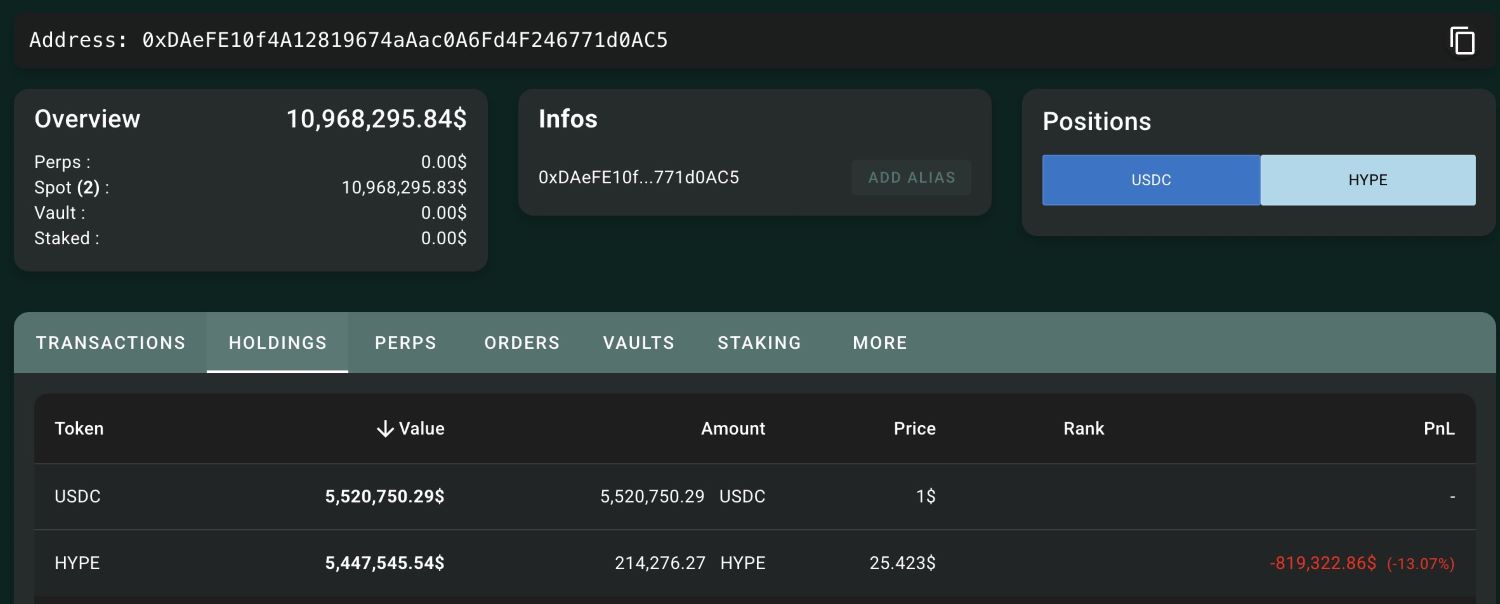Sort holdings by the Value column header
1500x604 pixels.
tap(420, 428)
